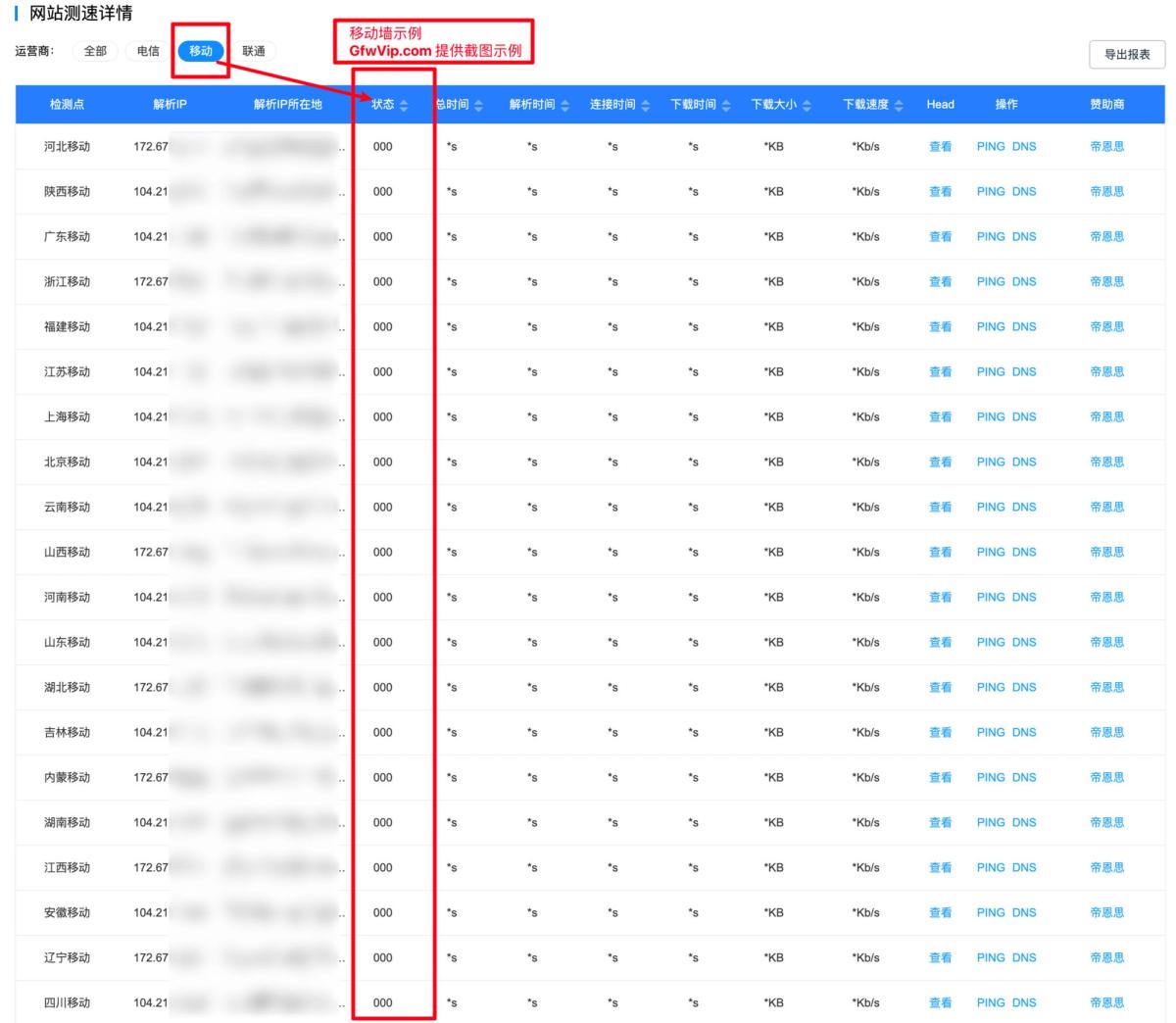Select the 全部 carrier filter
Image resolution: width=1176 pixels, height=1023 pixels.
pyautogui.click(x=95, y=51)
